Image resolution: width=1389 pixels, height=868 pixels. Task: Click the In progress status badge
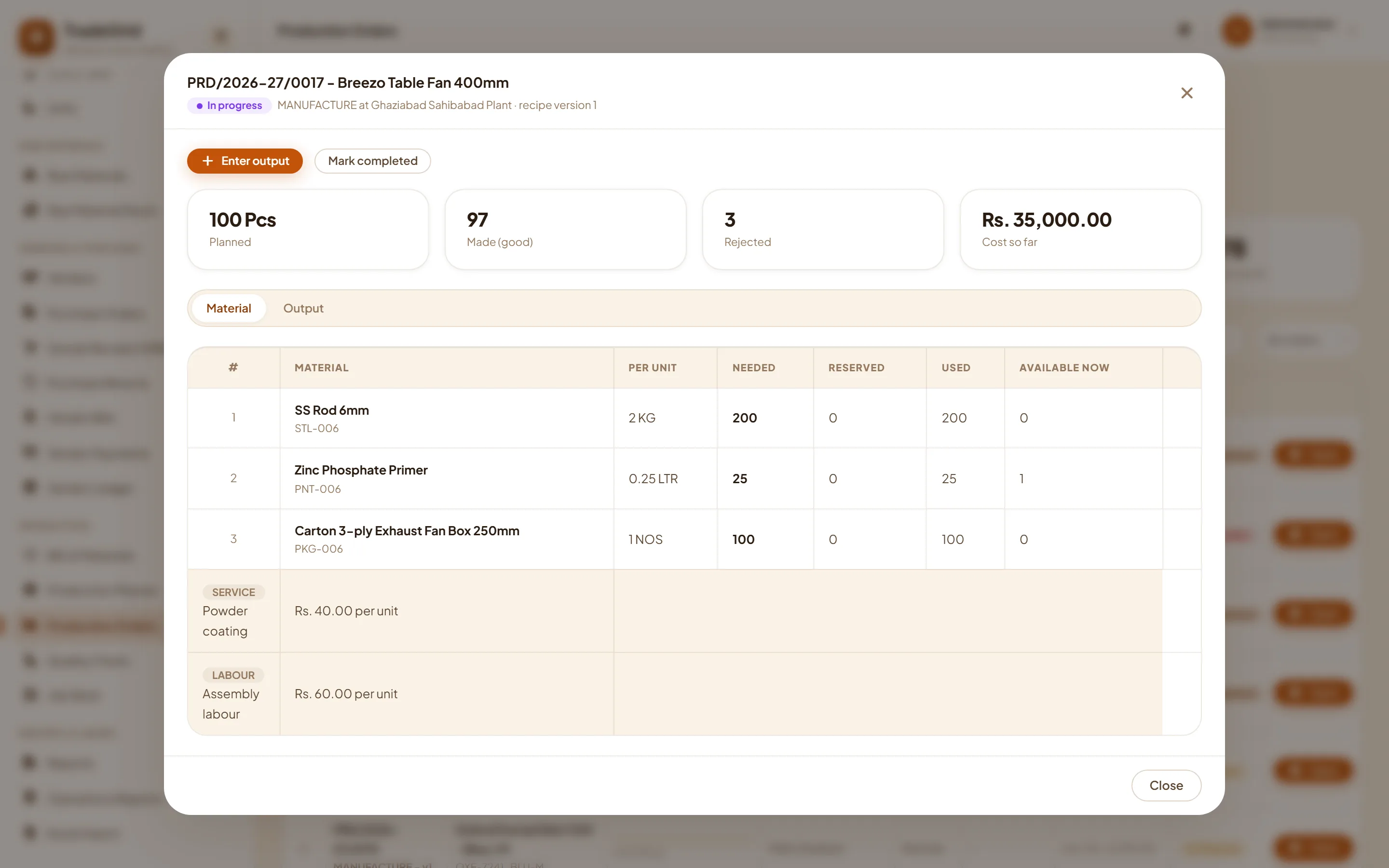(x=229, y=106)
